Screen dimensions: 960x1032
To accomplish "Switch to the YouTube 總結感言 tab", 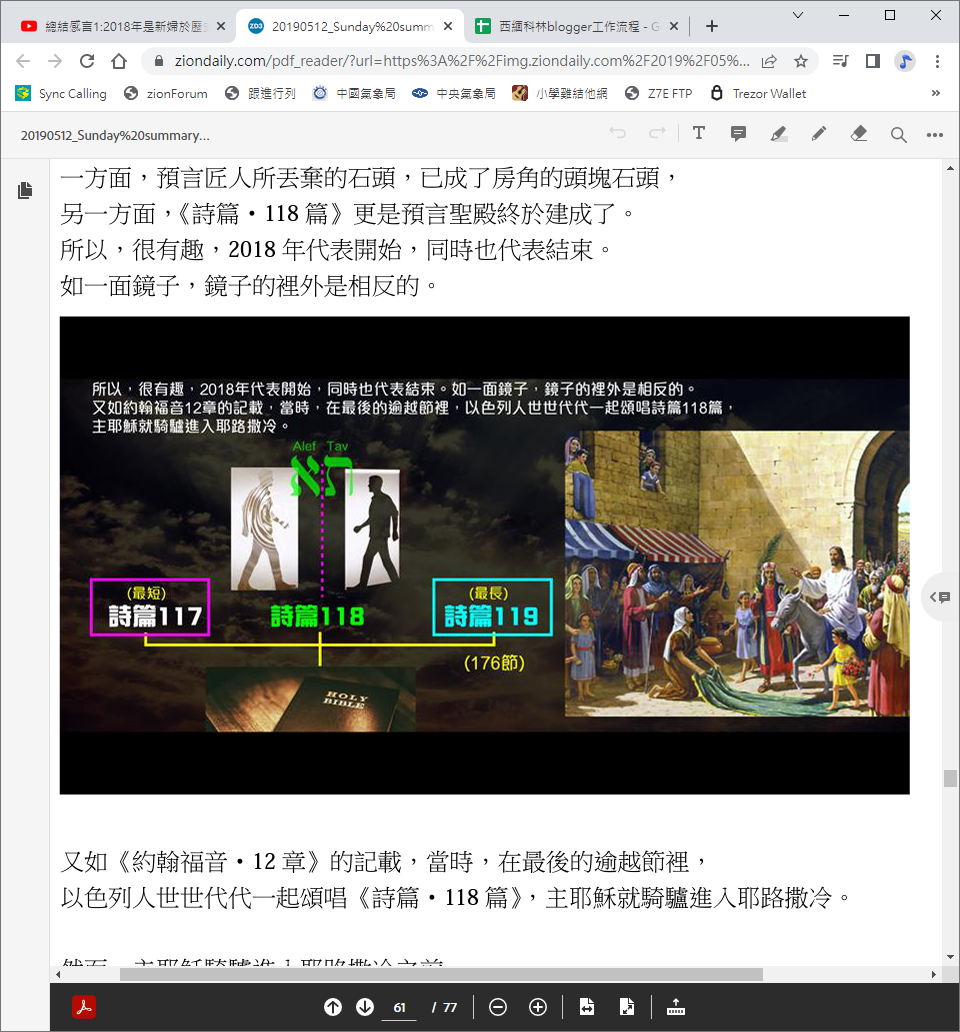I will pyautogui.click(x=118, y=26).
